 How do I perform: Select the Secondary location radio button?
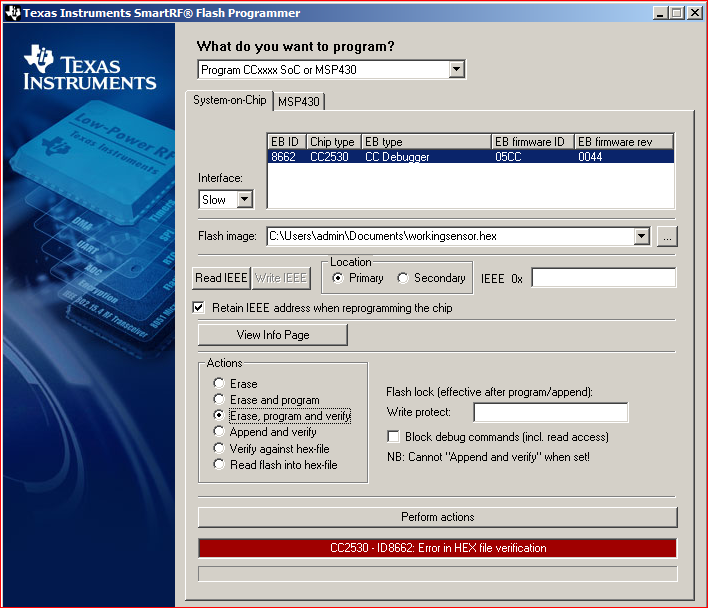[x=403, y=278]
